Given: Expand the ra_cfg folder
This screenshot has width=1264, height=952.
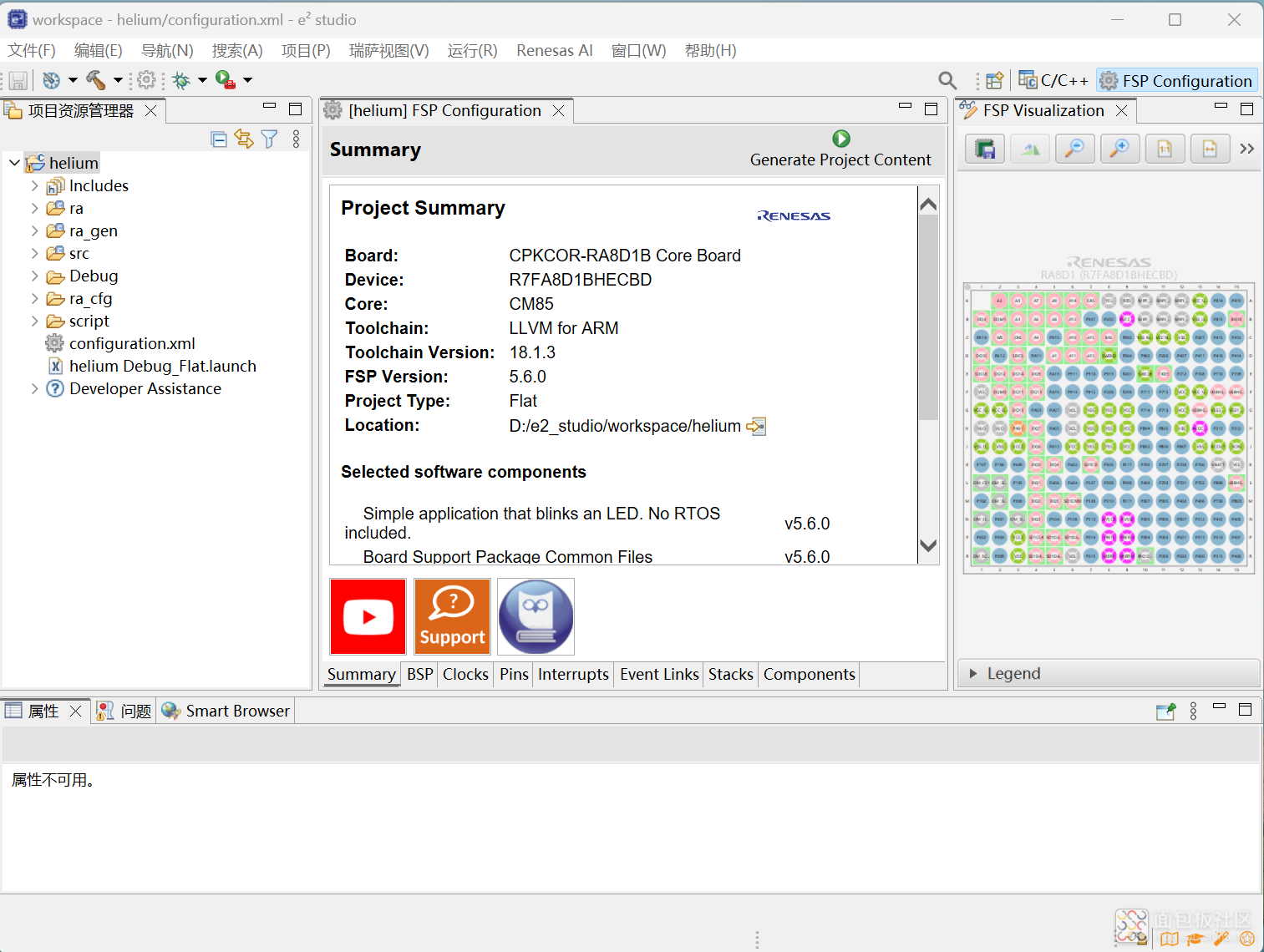Looking at the screenshot, I should pyautogui.click(x=34, y=298).
